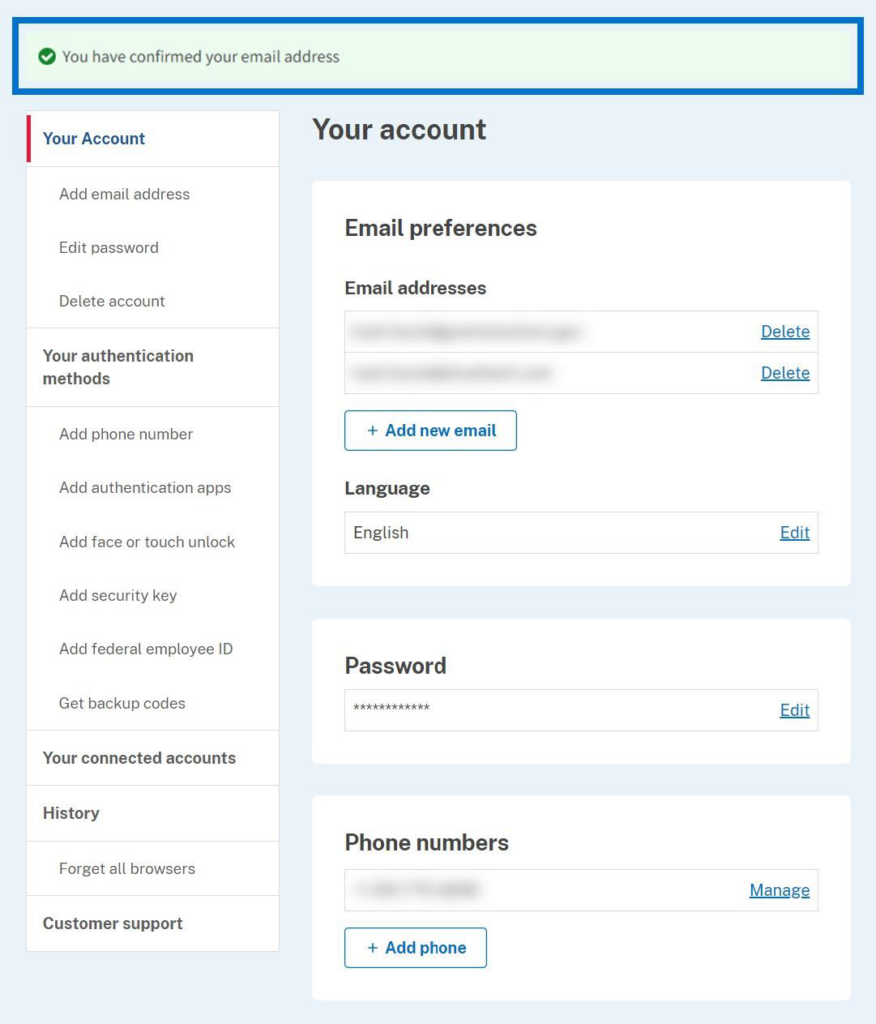Click the green confirmation checkmark icon
The width and height of the screenshot is (876, 1024).
pyautogui.click(x=49, y=57)
